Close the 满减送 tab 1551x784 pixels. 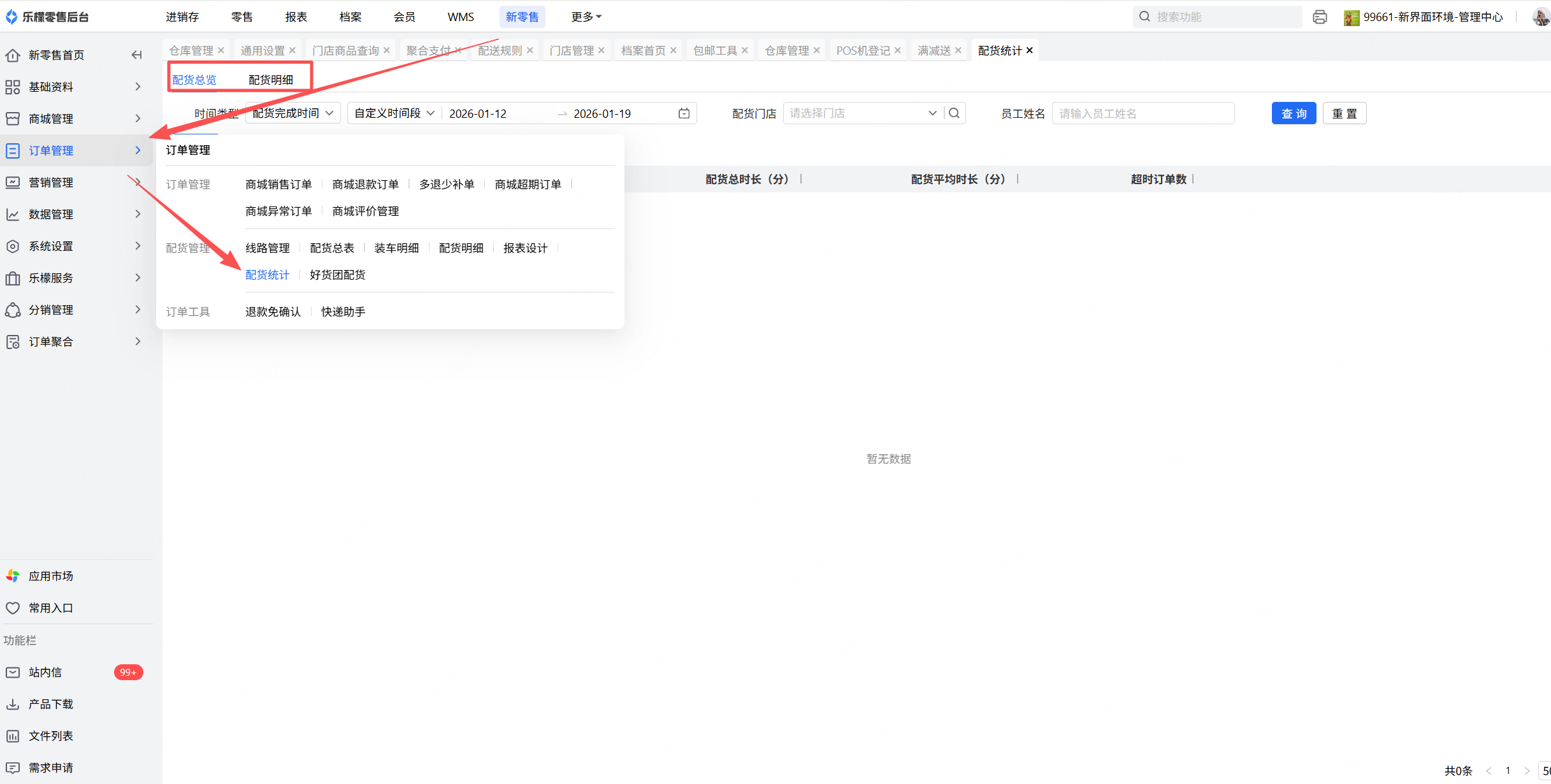click(958, 50)
